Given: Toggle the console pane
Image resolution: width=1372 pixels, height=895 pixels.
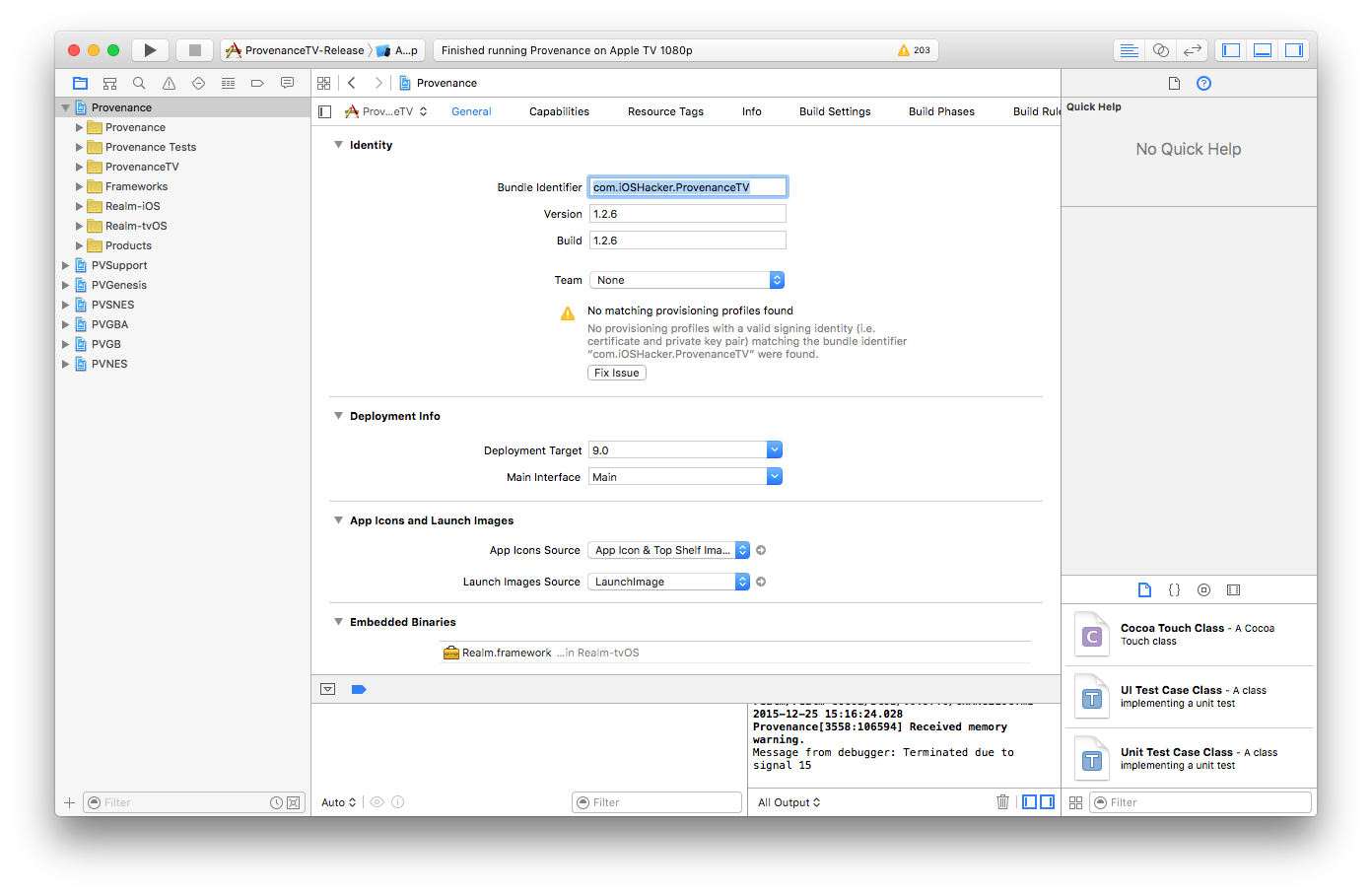Looking at the screenshot, I should pyautogui.click(x=1047, y=802).
